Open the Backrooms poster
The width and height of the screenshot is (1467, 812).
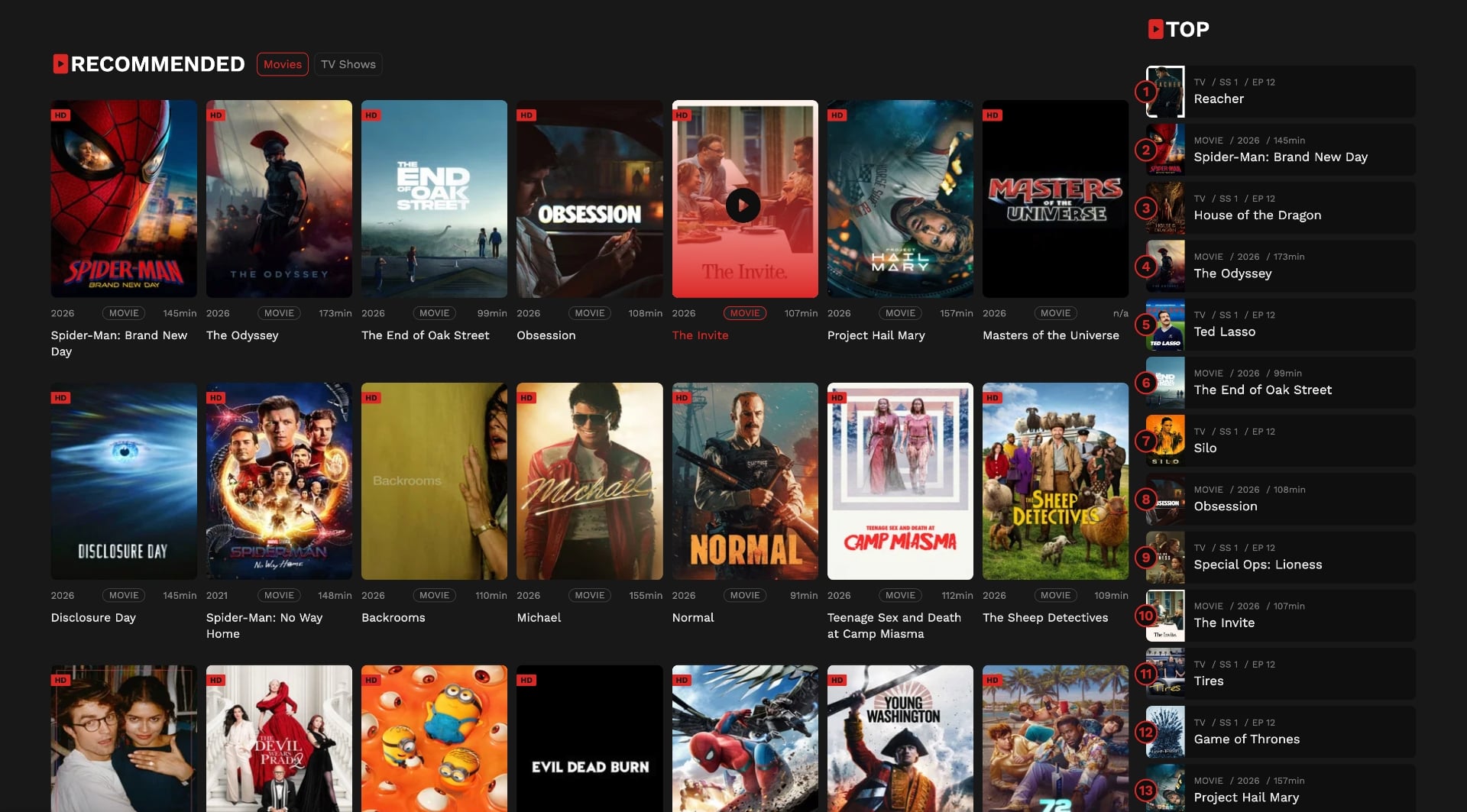point(434,481)
